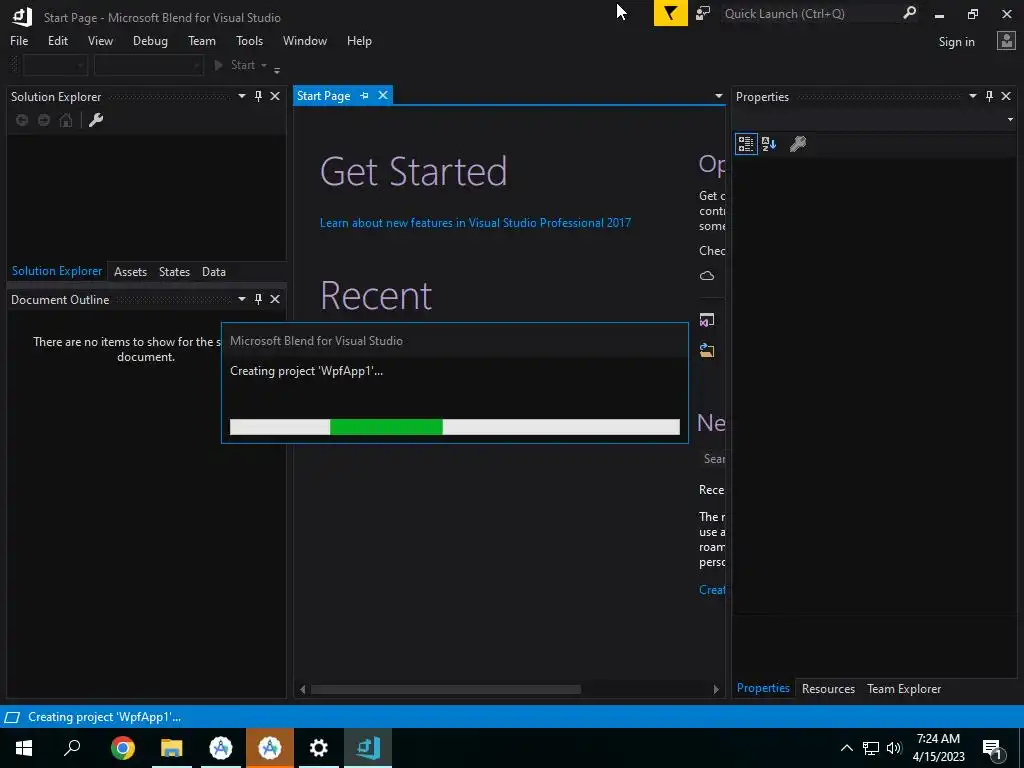Click the cloud checkout icon on Start Page

[x=707, y=276]
